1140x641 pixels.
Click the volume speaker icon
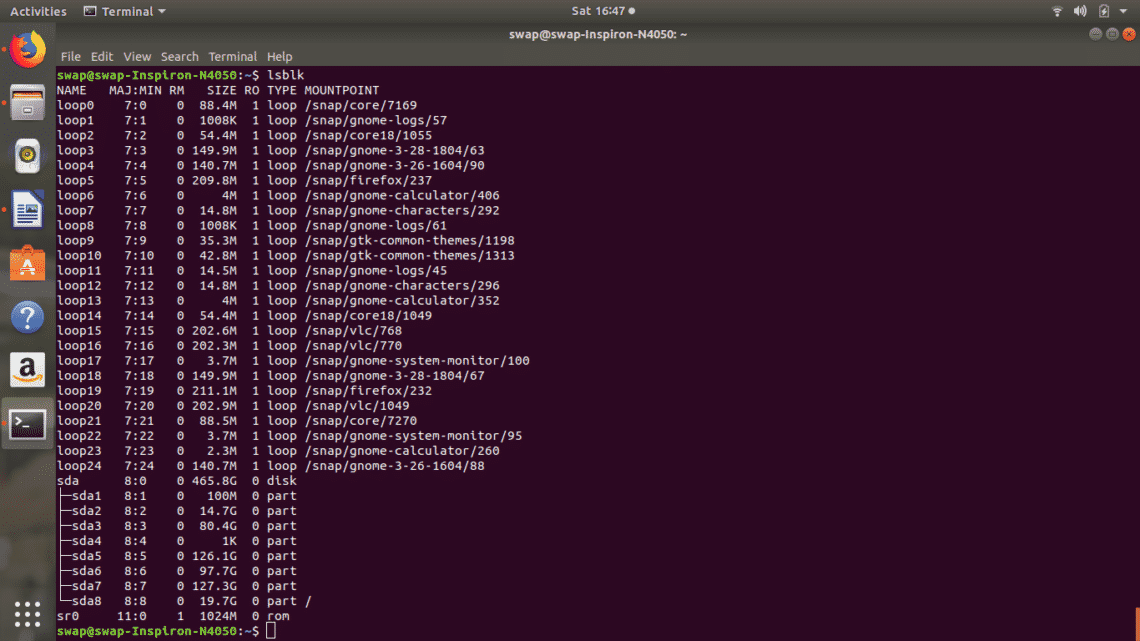point(1080,11)
